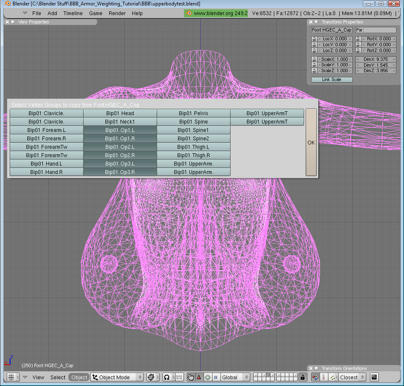Image resolution: width=404 pixels, height=386 pixels.
Task: Click the object name field in Transform Properties
Action: point(332,30)
